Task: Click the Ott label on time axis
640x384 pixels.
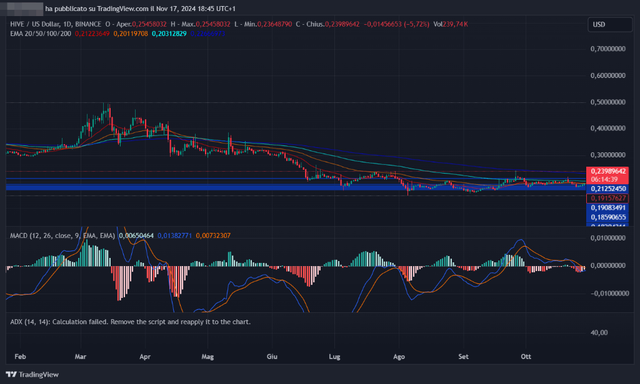Action: (526, 357)
